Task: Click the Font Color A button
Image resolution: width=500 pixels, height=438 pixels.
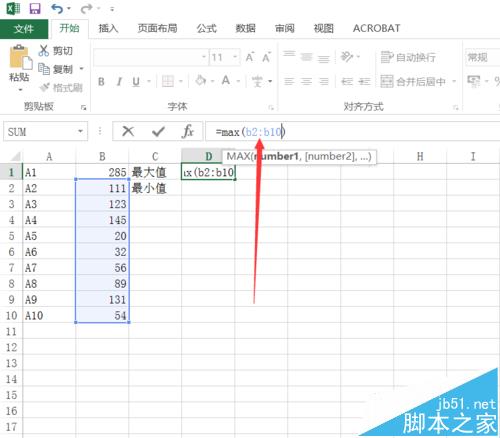Action: click(x=226, y=81)
